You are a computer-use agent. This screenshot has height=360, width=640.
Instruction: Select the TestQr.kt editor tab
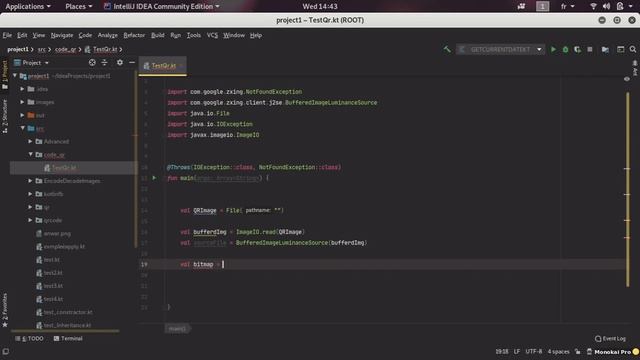coord(163,65)
